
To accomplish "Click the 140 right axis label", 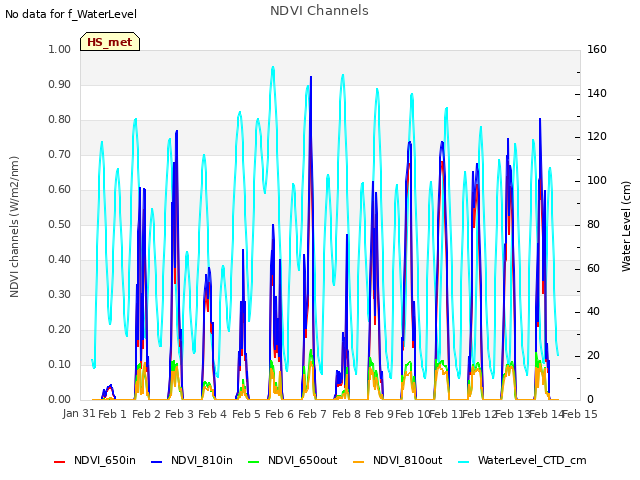I will [x=597, y=93].
